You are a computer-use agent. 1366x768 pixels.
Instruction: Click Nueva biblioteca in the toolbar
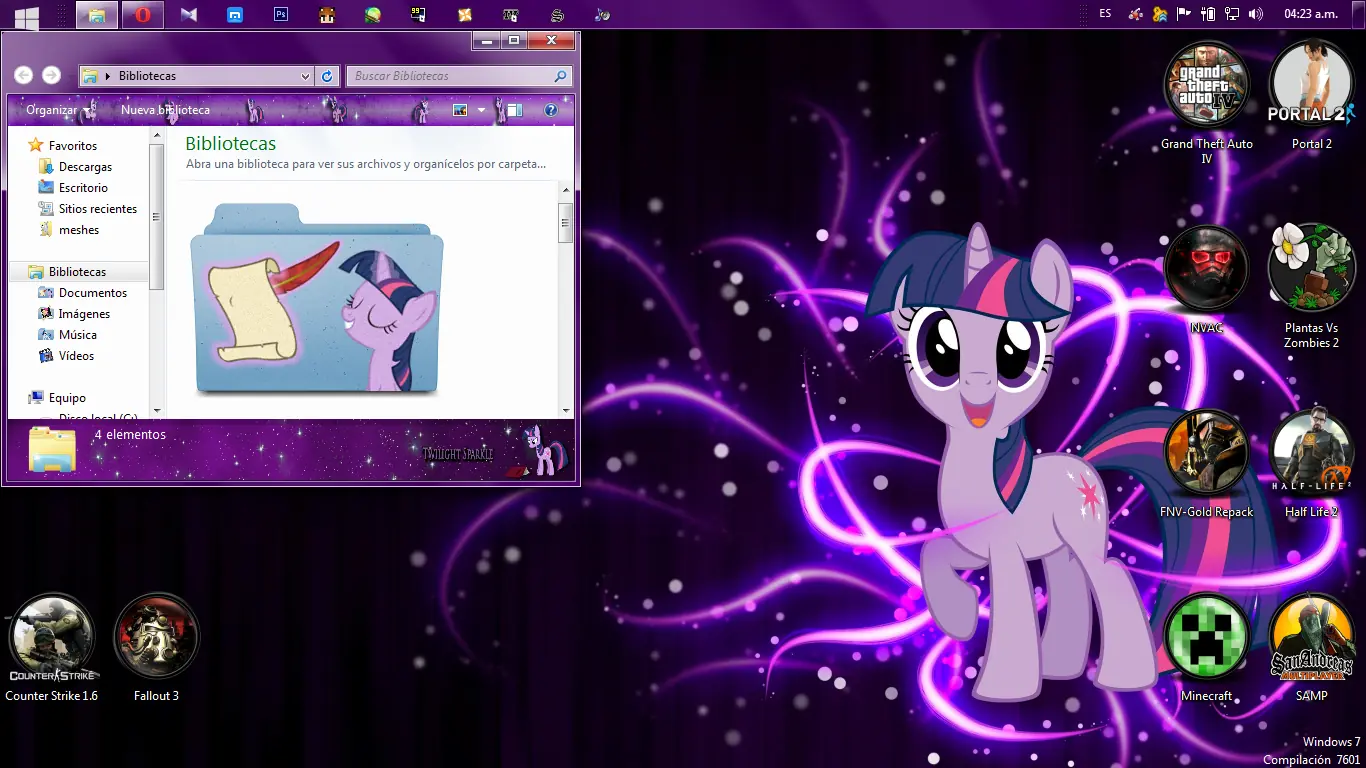(165, 110)
